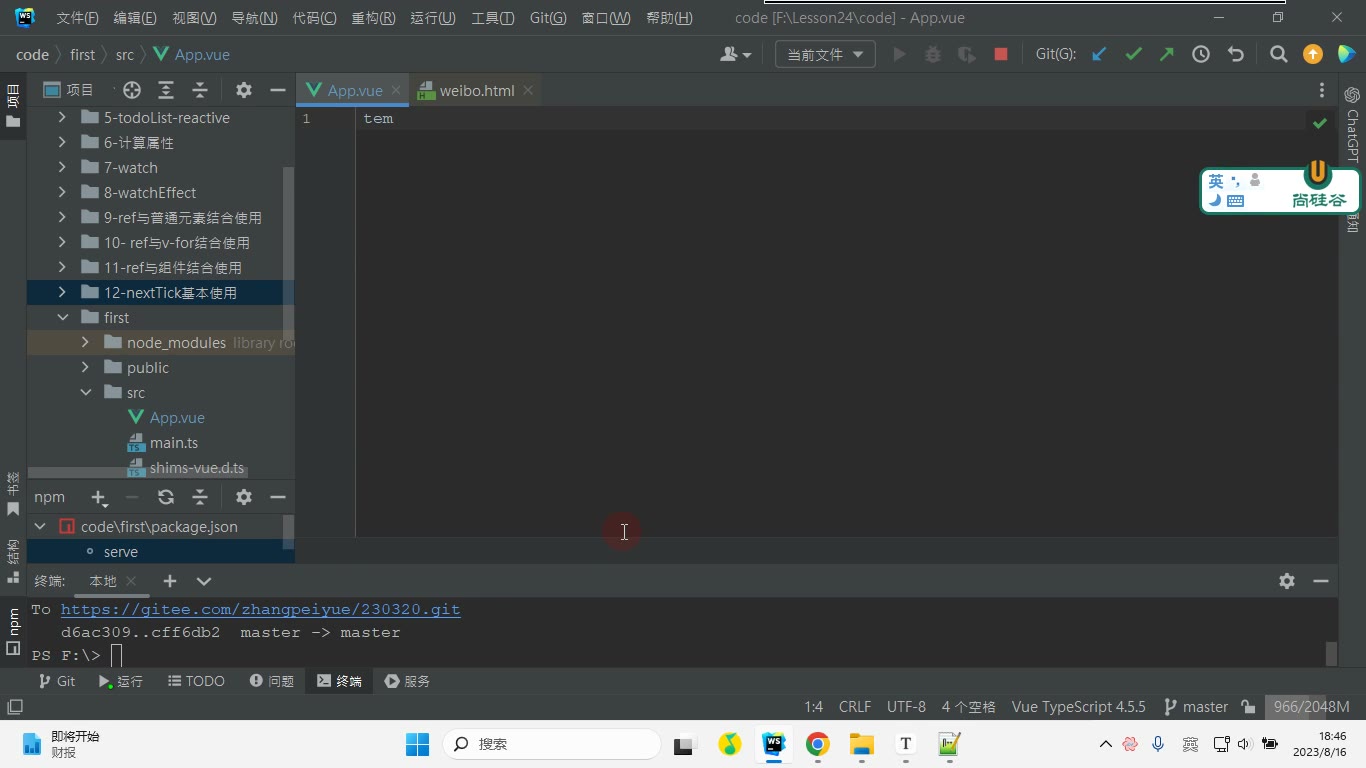1366x768 pixels.
Task: Reload npm scripts refresh icon
Action: (x=166, y=497)
